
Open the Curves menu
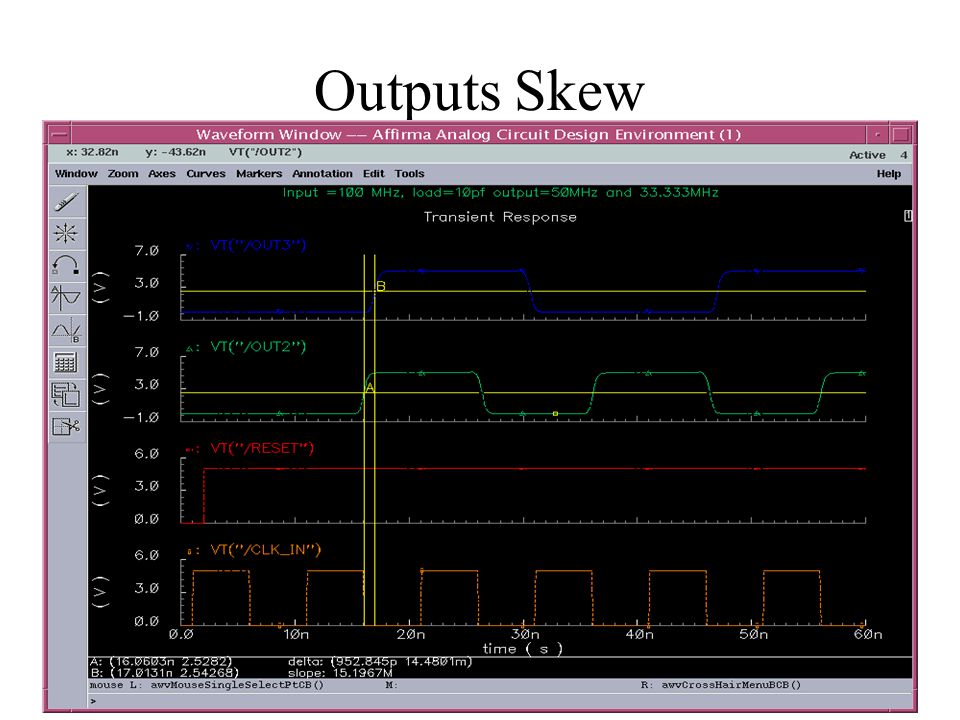[206, 174]
